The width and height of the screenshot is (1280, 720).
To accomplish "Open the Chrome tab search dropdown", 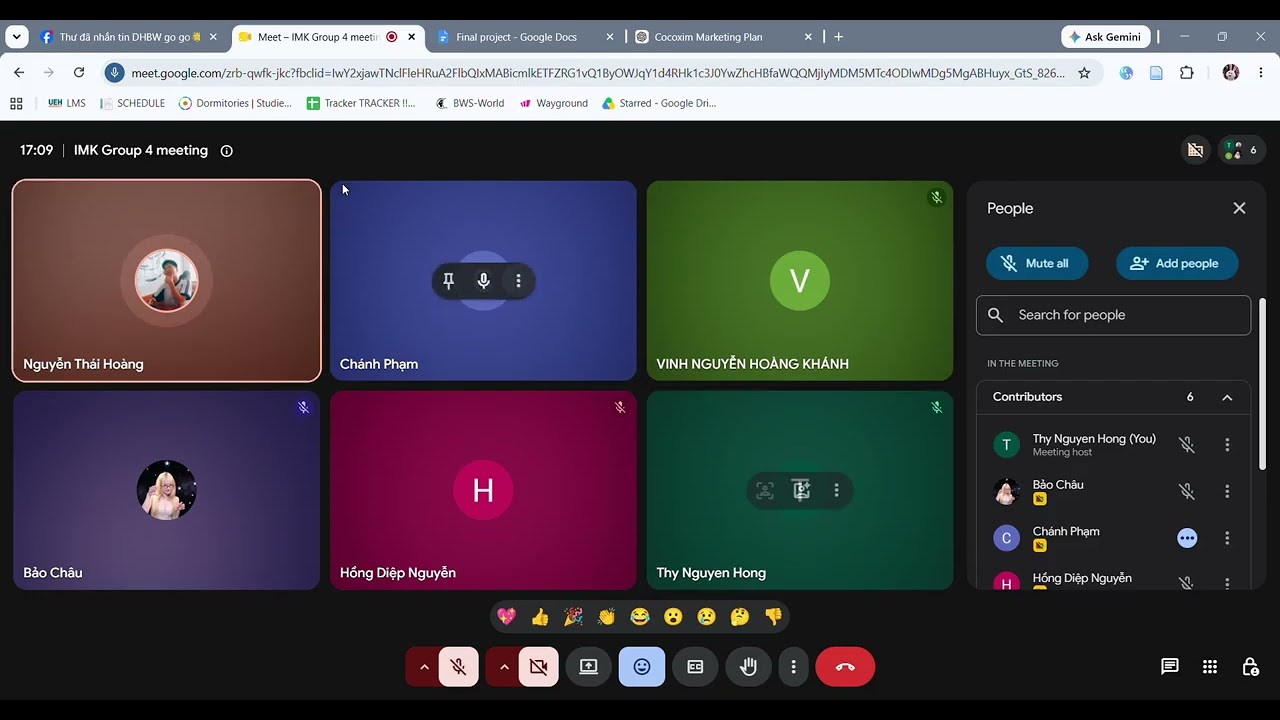I will pos(16,37).
